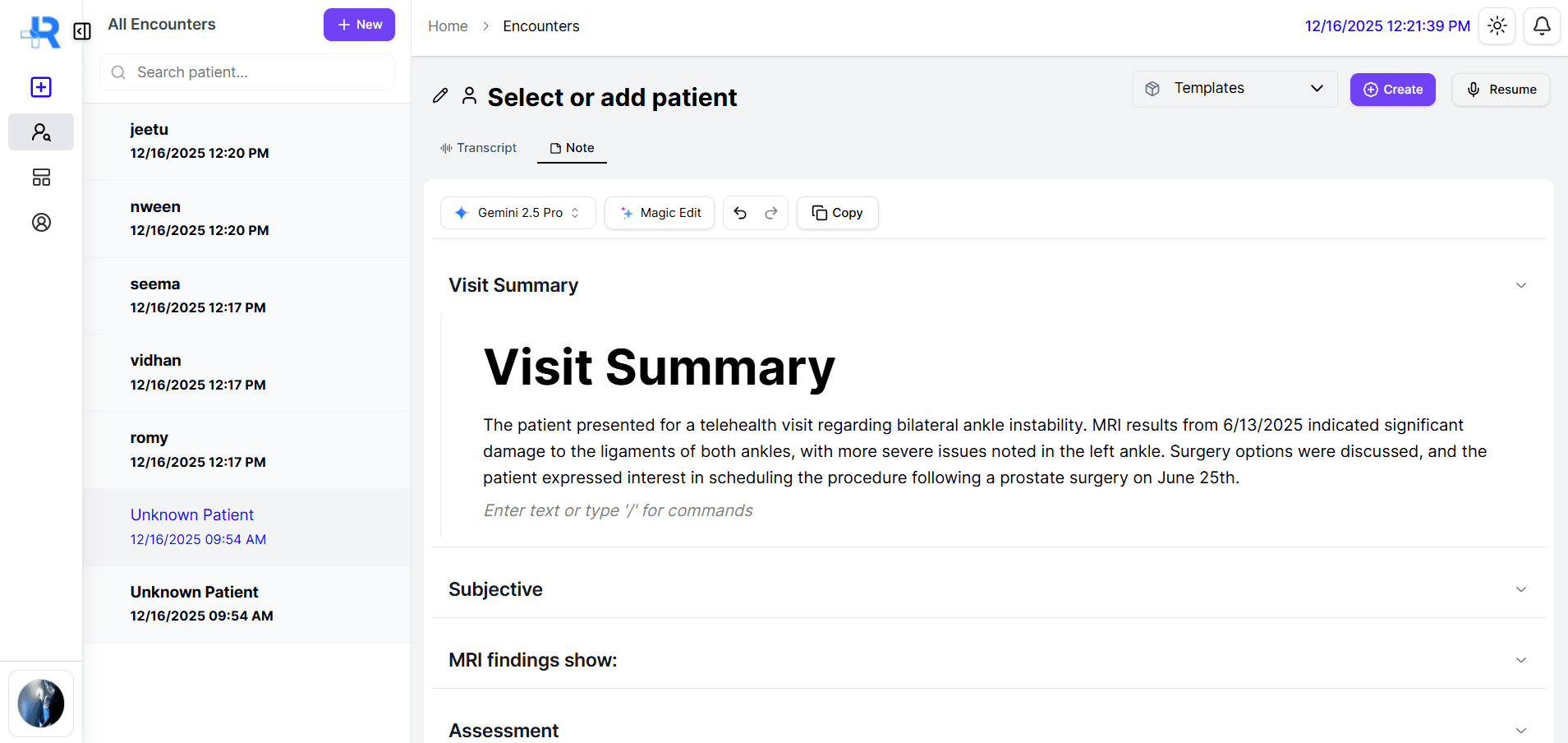The height and width of the screenshot is (743, 1568).
Task: Collapse the Visit Summary section
Action: [1520, 284]
